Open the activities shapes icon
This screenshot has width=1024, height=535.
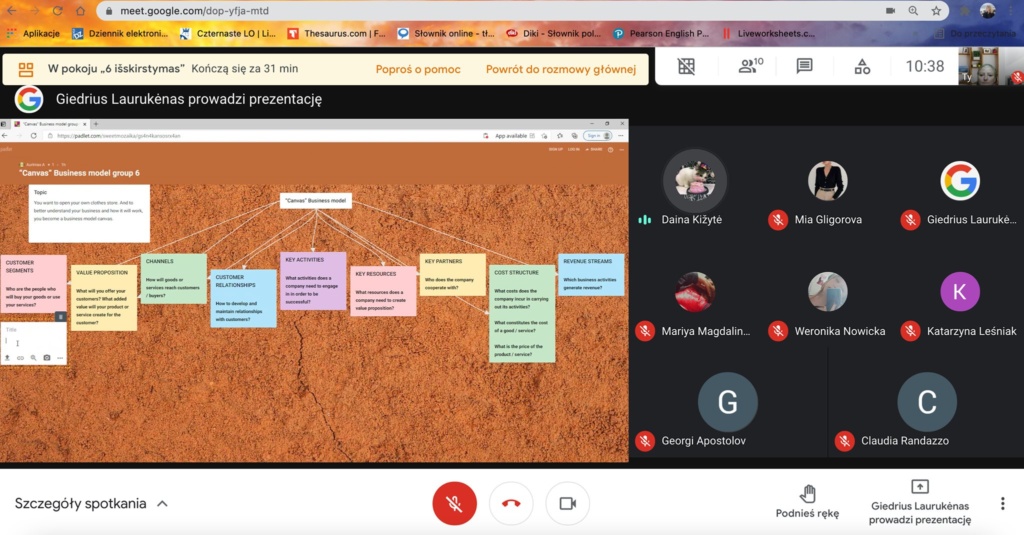[x=862, y=66]
